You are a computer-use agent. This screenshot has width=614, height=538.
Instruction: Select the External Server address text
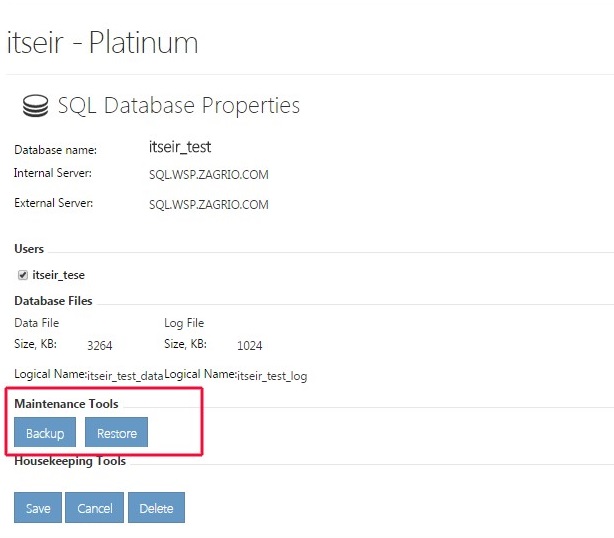tap(209, 204)
